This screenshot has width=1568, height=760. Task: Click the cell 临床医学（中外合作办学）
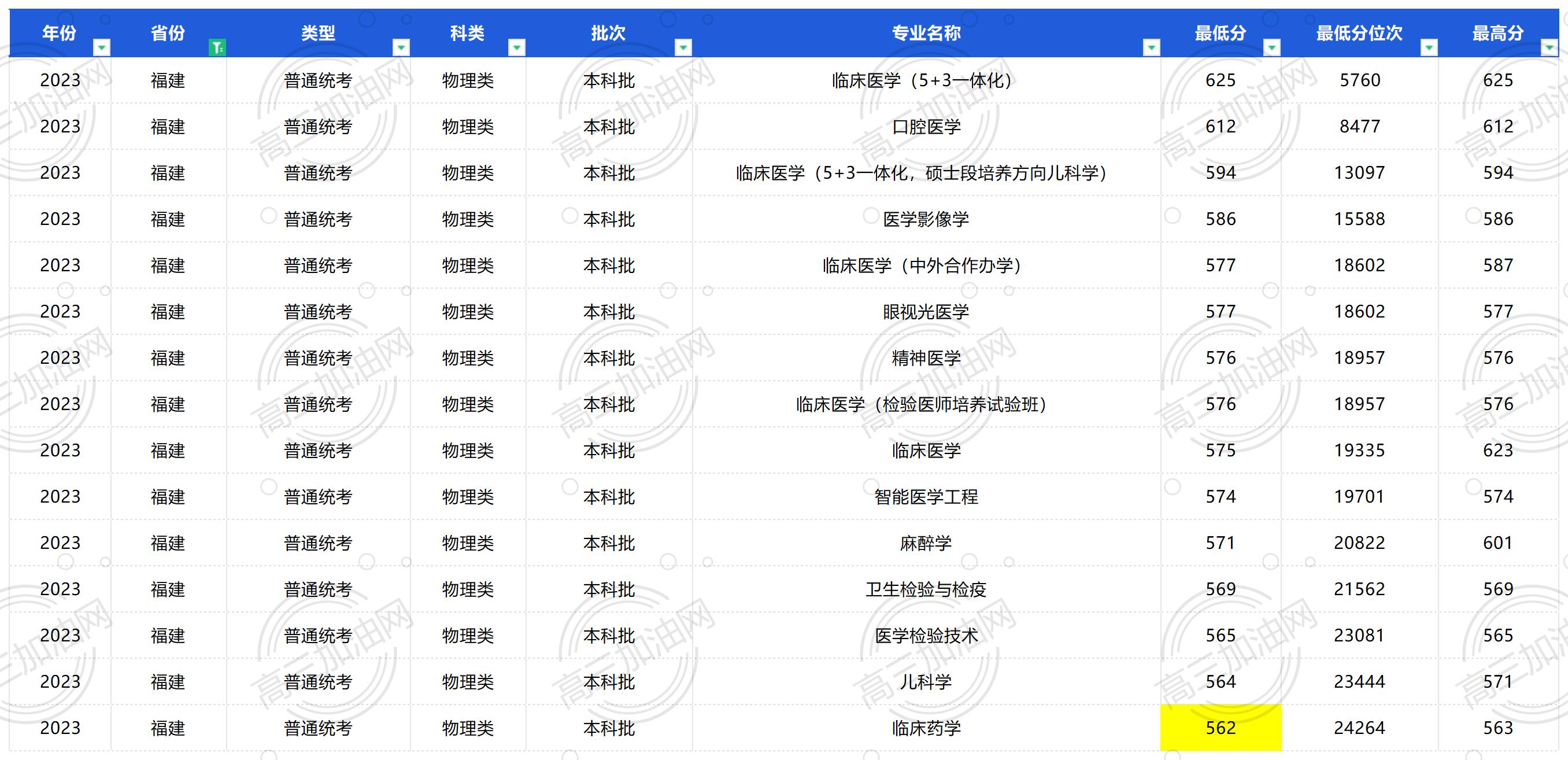[926, 265]
